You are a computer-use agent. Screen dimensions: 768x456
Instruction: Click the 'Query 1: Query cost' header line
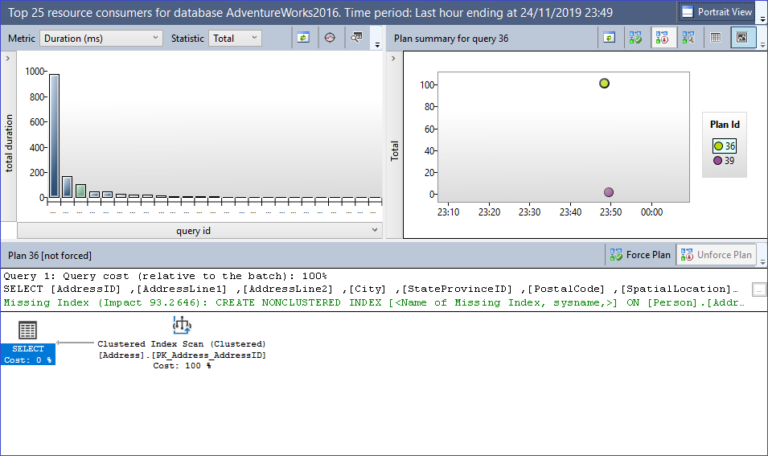165,276
